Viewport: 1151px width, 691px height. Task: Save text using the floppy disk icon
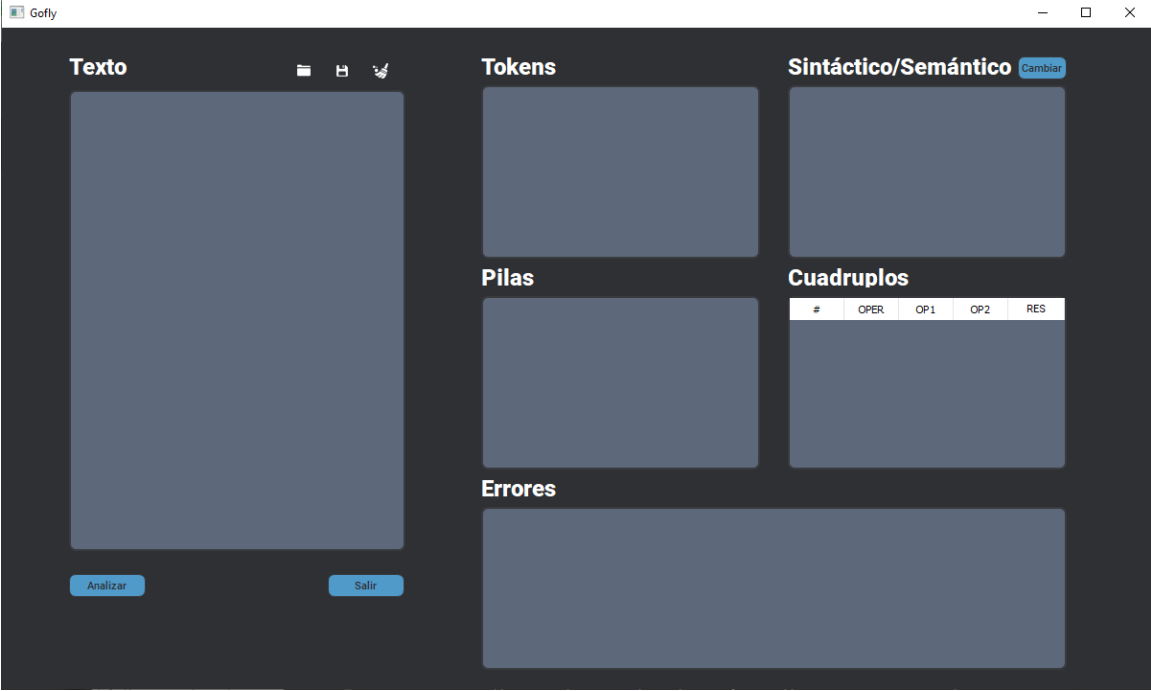[x=342, y=71]
